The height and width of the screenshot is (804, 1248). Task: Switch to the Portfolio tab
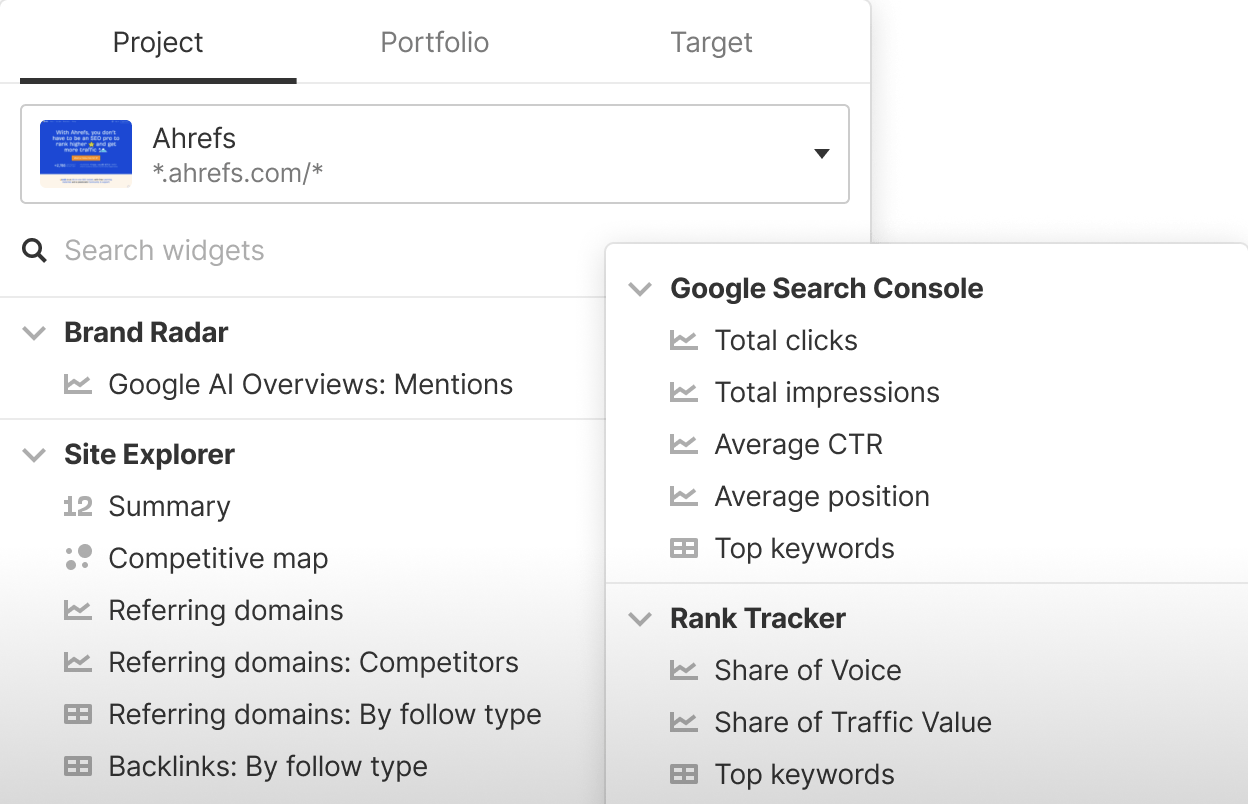pyautogui.click(x=434, y=42)
